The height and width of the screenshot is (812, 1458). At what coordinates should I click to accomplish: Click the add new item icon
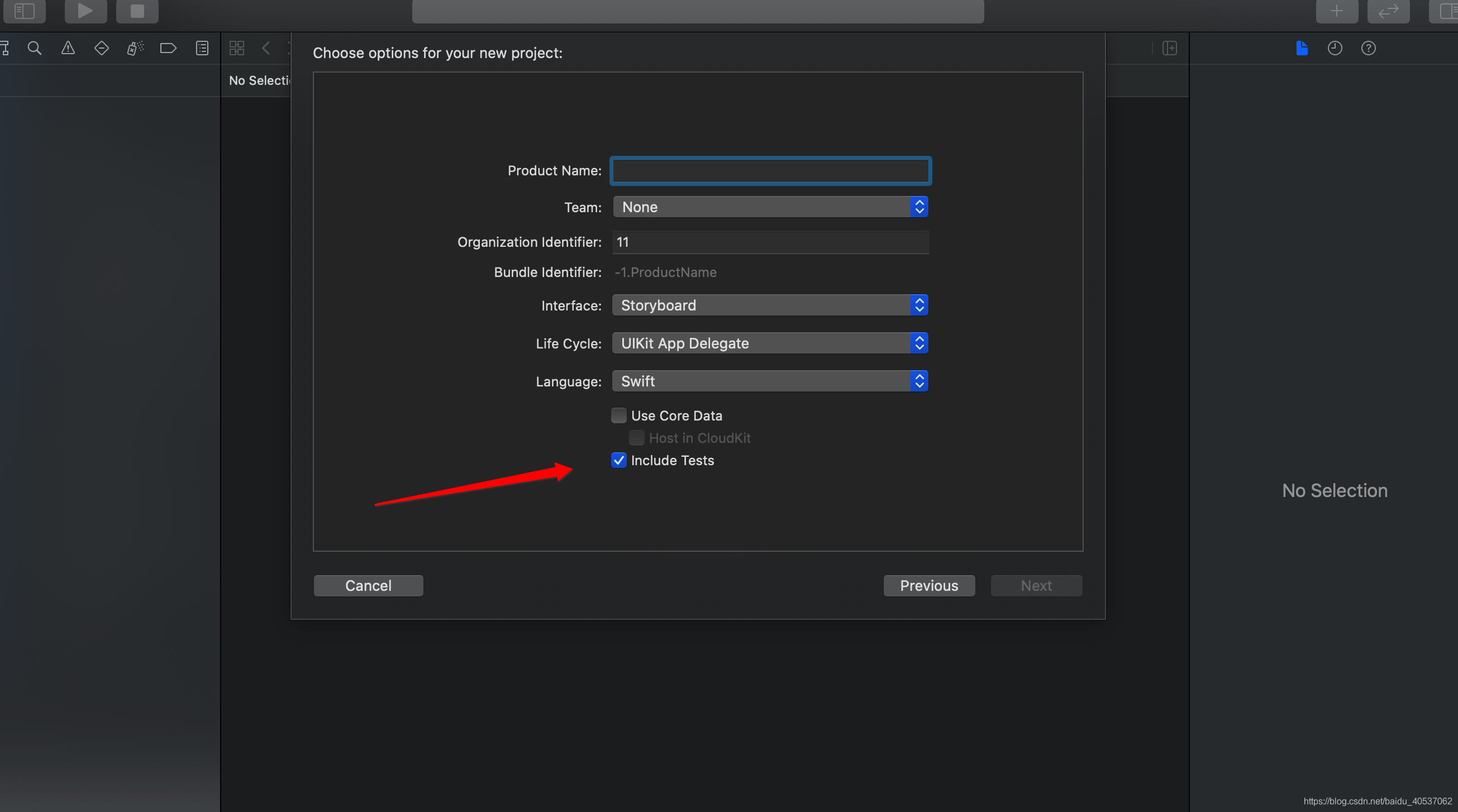pyautogui.click(x=1334, y=11)
